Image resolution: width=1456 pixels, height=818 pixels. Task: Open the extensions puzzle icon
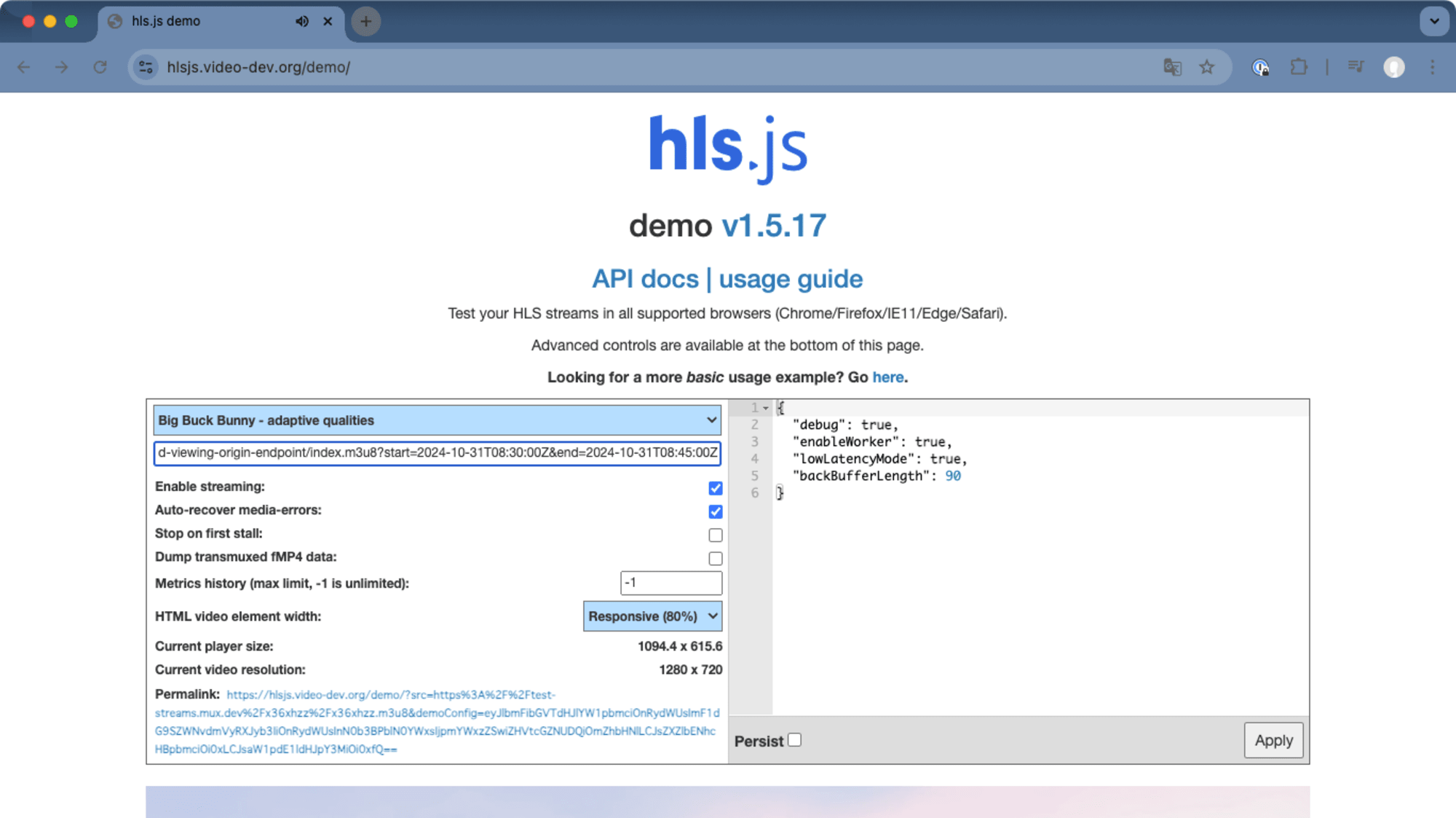click(x=1299, y=67)
